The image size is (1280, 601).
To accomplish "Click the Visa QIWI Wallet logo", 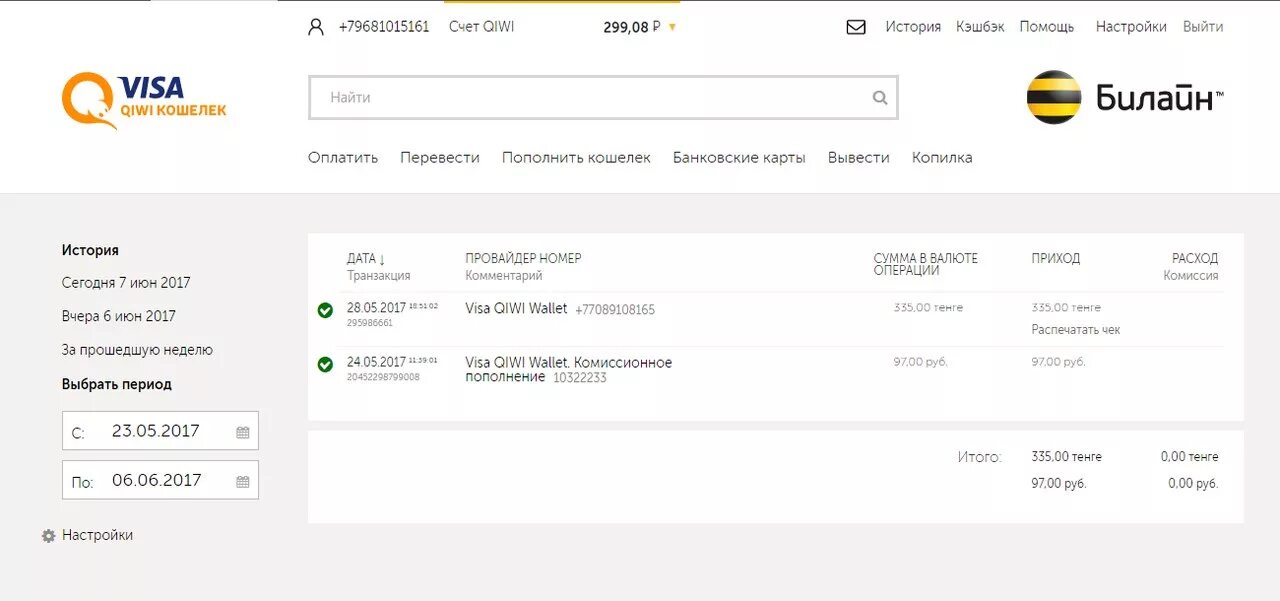I will tap(144, 100).
